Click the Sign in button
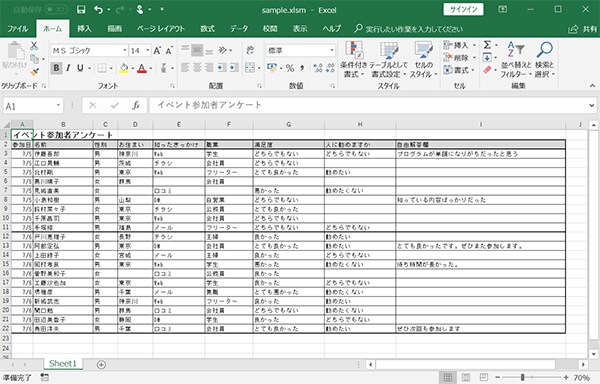The image size is (600, 384). tap(463, 10)
